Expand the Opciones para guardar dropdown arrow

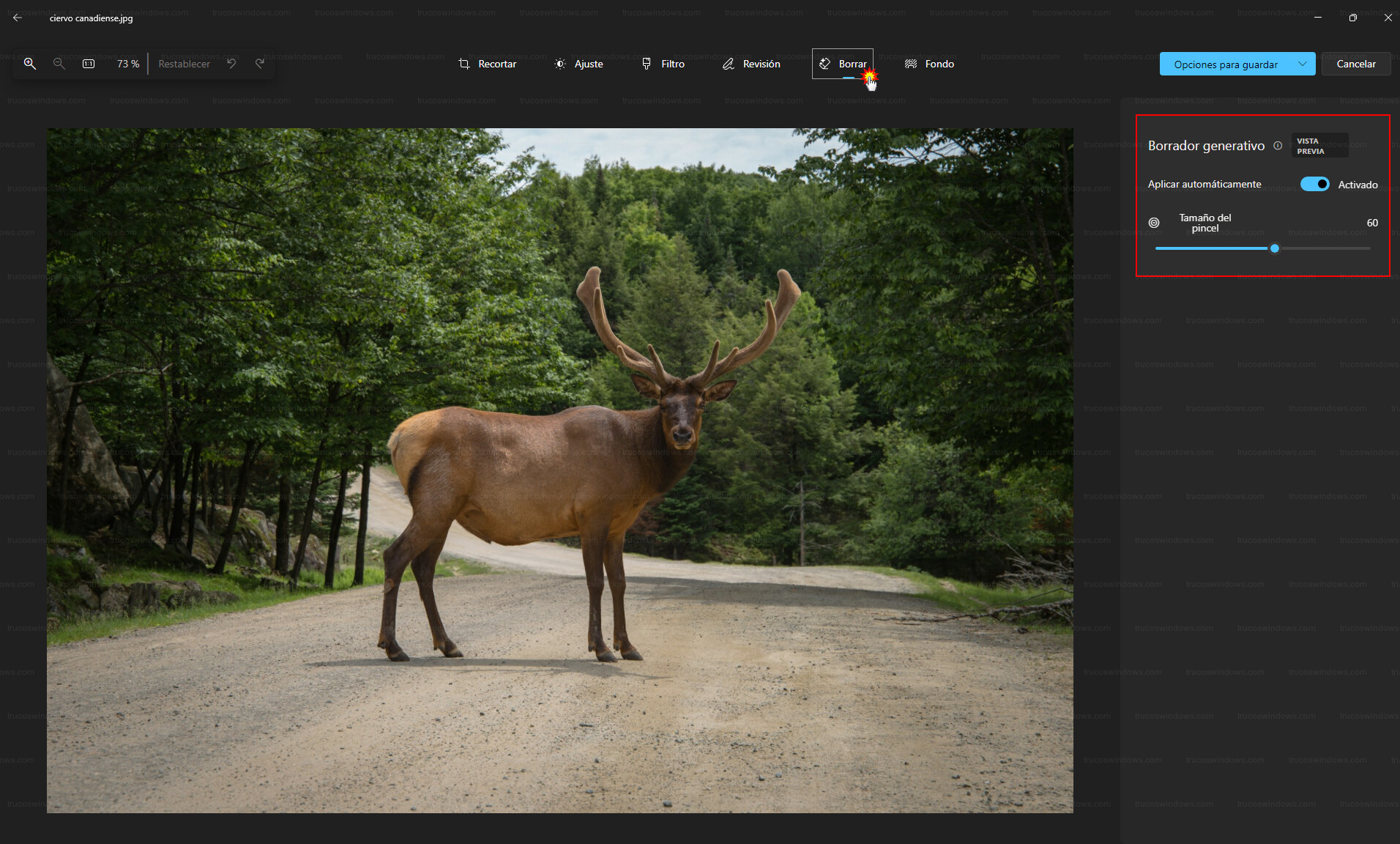[1302, 64]
